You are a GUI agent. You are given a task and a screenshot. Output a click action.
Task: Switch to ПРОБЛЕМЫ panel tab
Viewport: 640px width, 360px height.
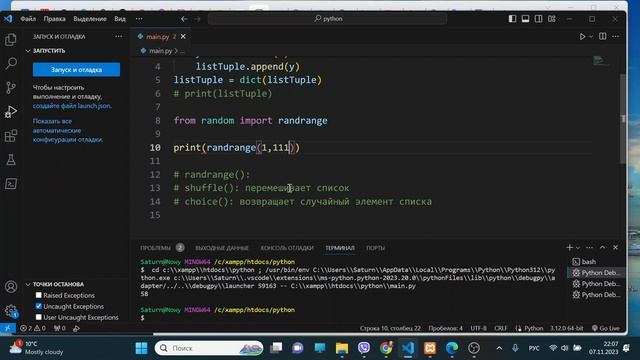[x=156, y=248]
